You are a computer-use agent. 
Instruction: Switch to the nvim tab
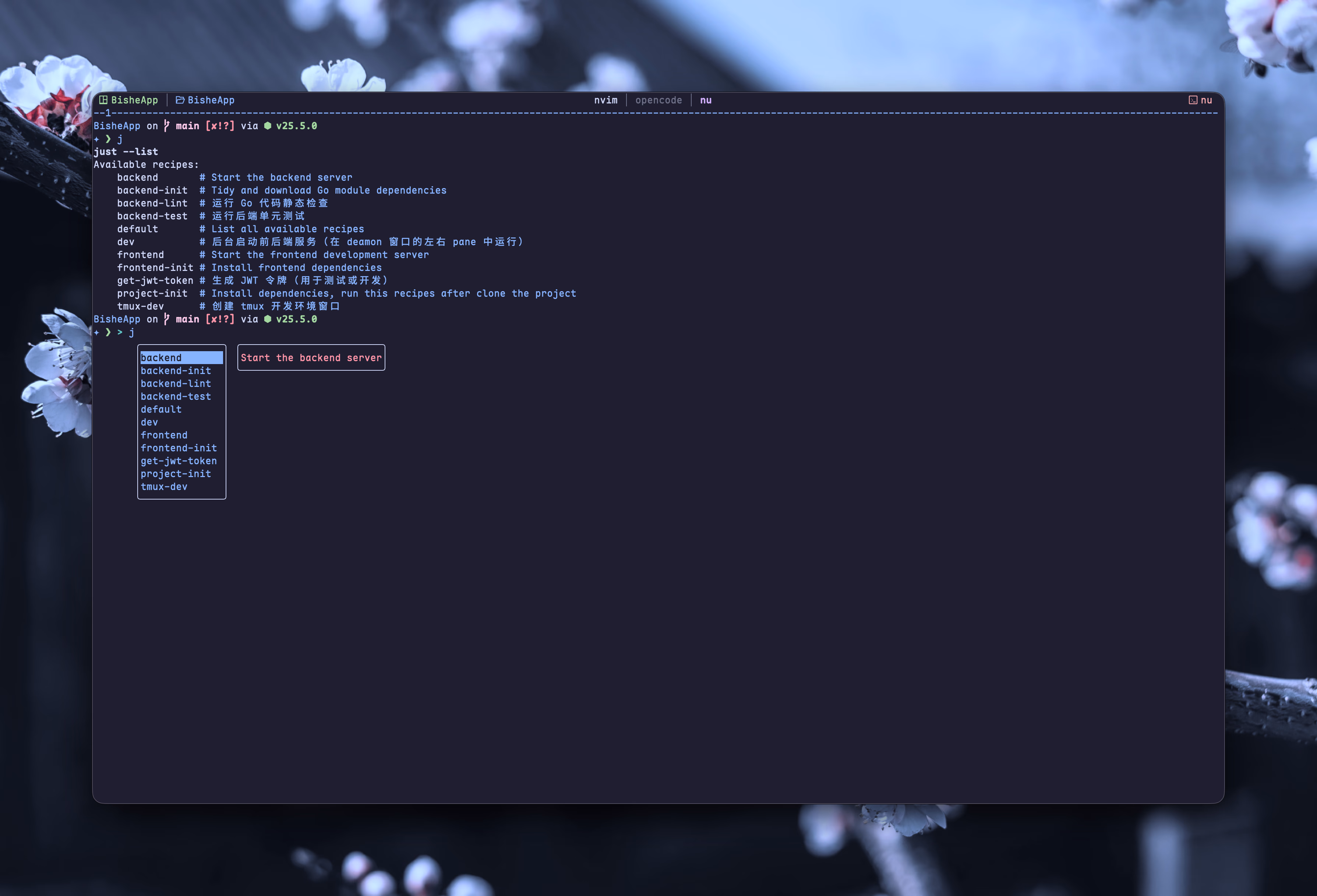click(x=605, y=100)
